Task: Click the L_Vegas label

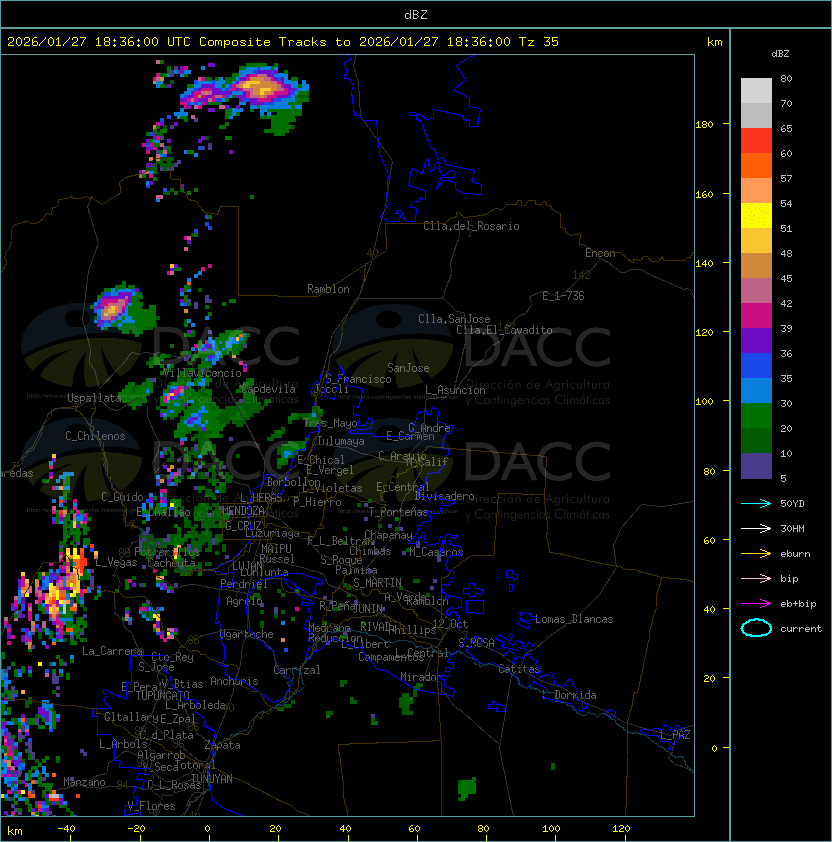Action: point(116,562)
